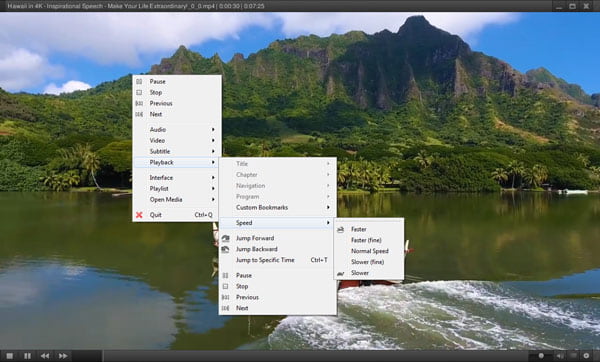Open the Subtitle submenu
600x362 pixels.
[177, 151]
